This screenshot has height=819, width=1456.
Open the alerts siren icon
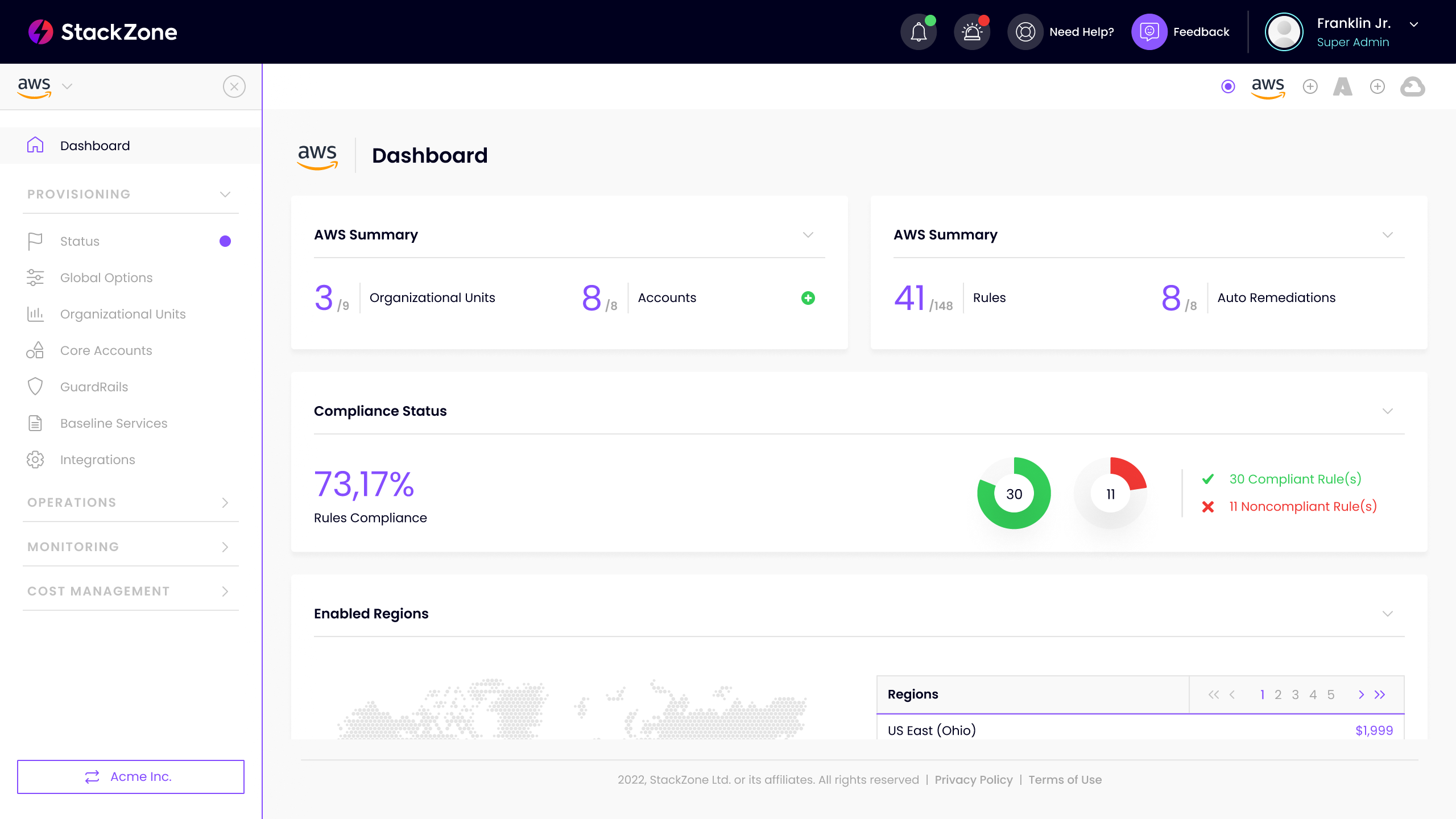(972, 32)
